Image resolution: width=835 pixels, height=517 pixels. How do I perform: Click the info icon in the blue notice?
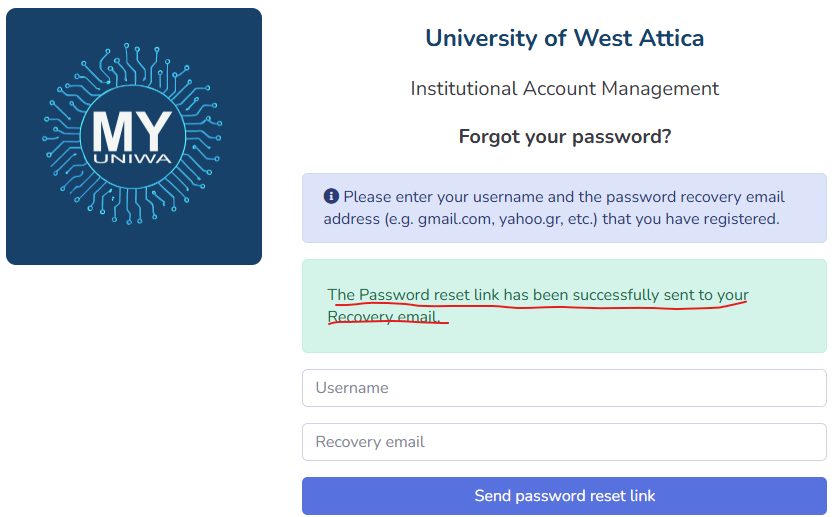point(331,197)
